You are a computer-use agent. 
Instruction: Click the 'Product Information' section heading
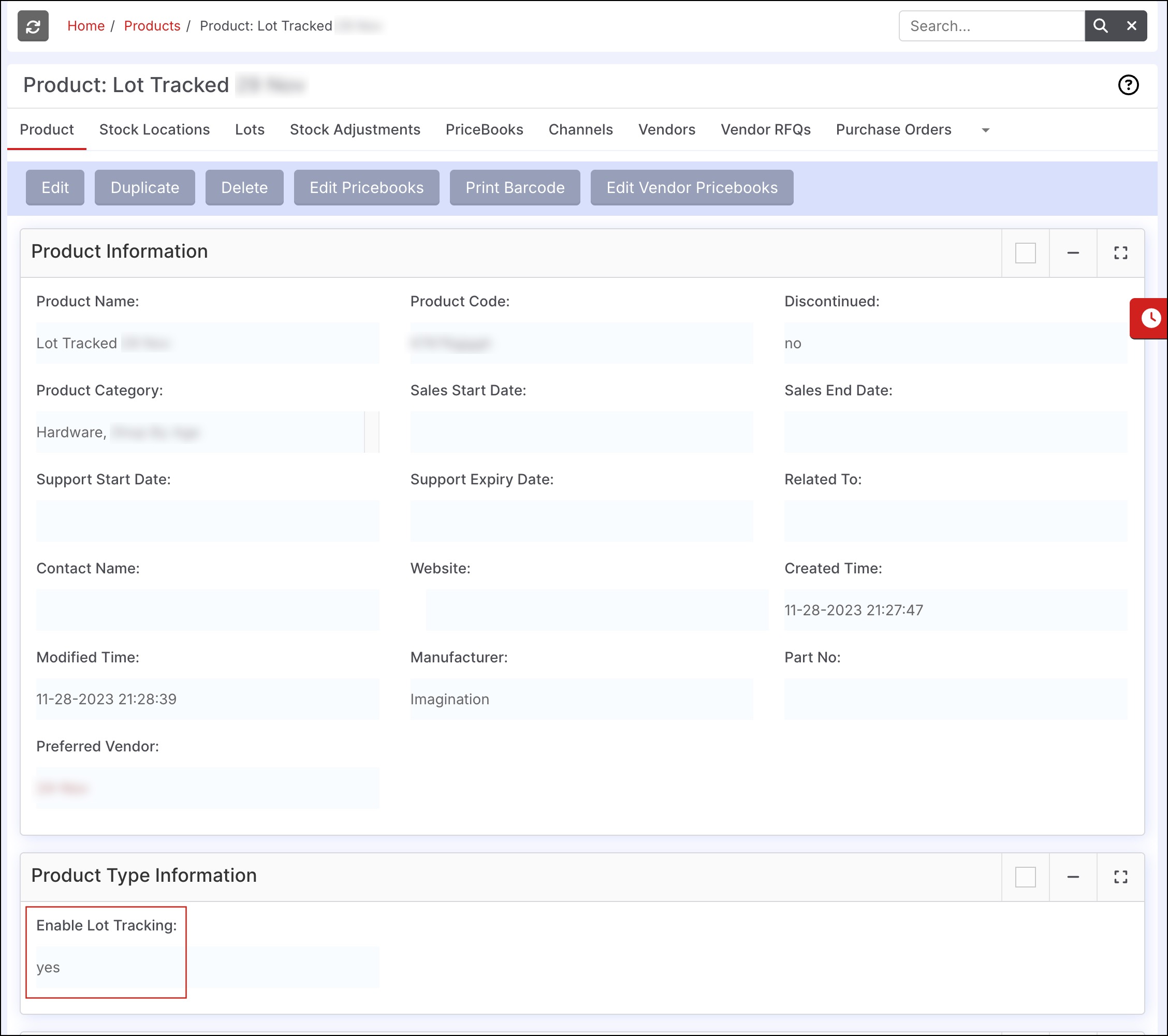[120, 251]
